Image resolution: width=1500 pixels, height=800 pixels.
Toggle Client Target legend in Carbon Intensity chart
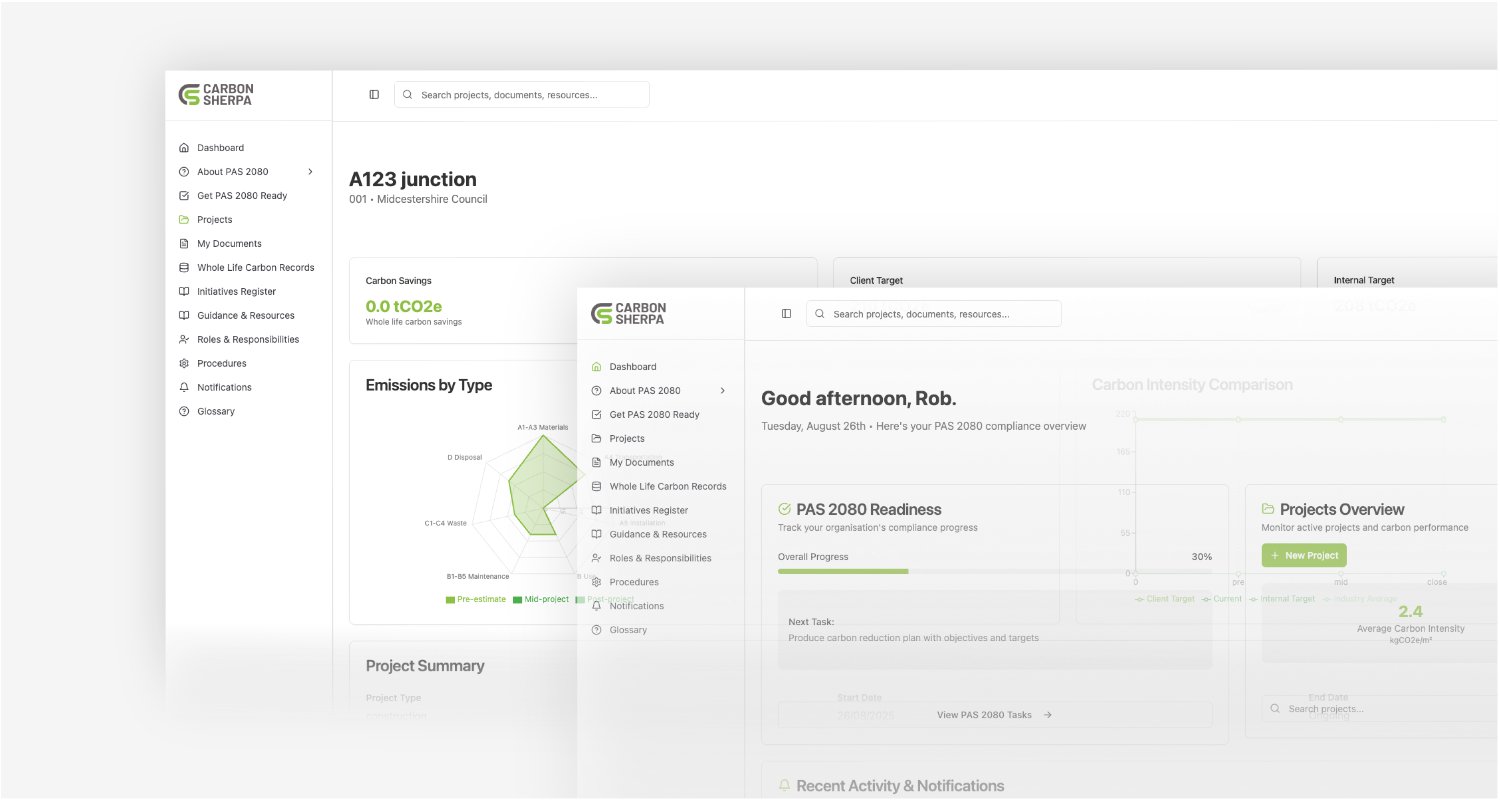pyautogui.click(x=1165, y=599)
